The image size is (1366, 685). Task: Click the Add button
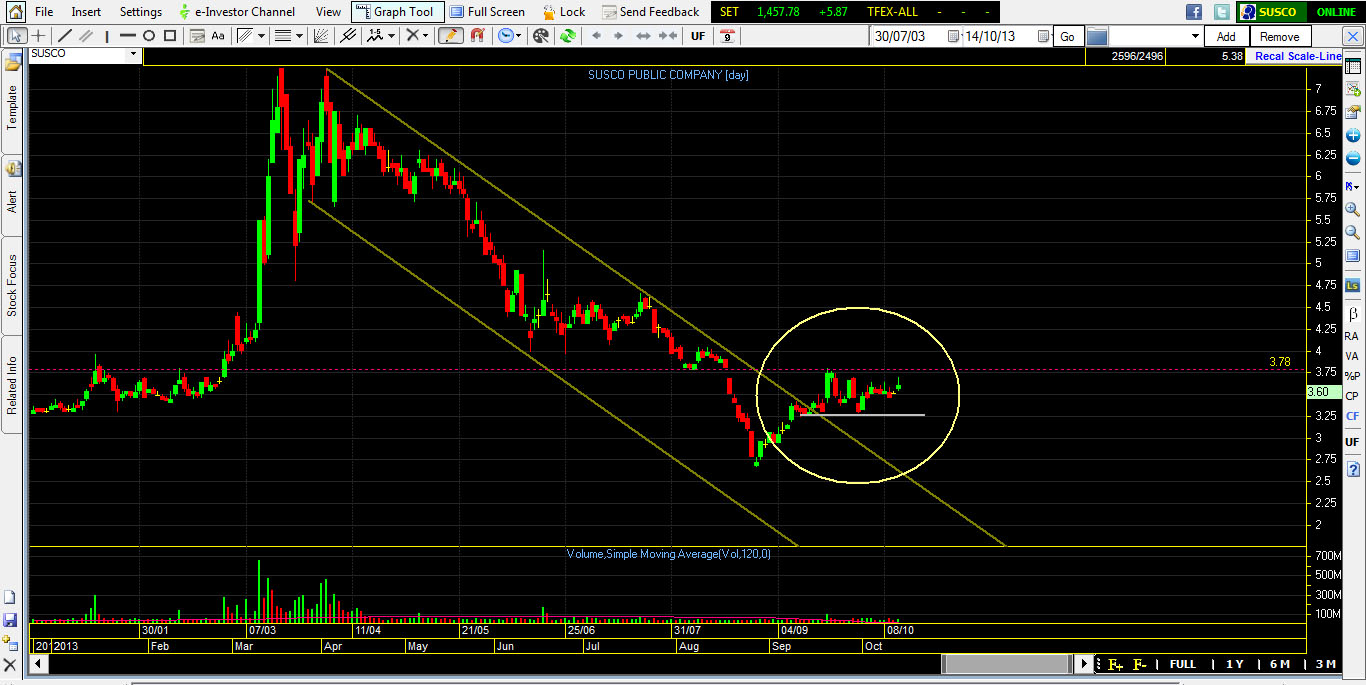(x=1226, y=36)
